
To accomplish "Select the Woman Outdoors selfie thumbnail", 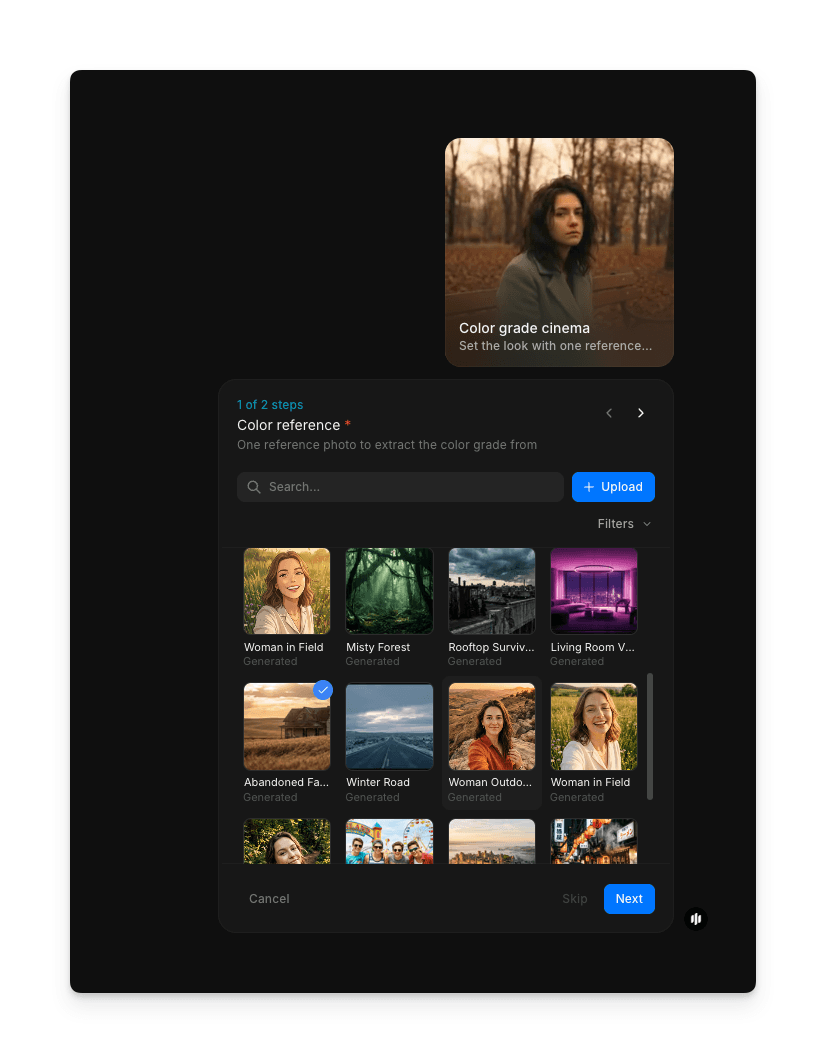I will tap(491, 726).
